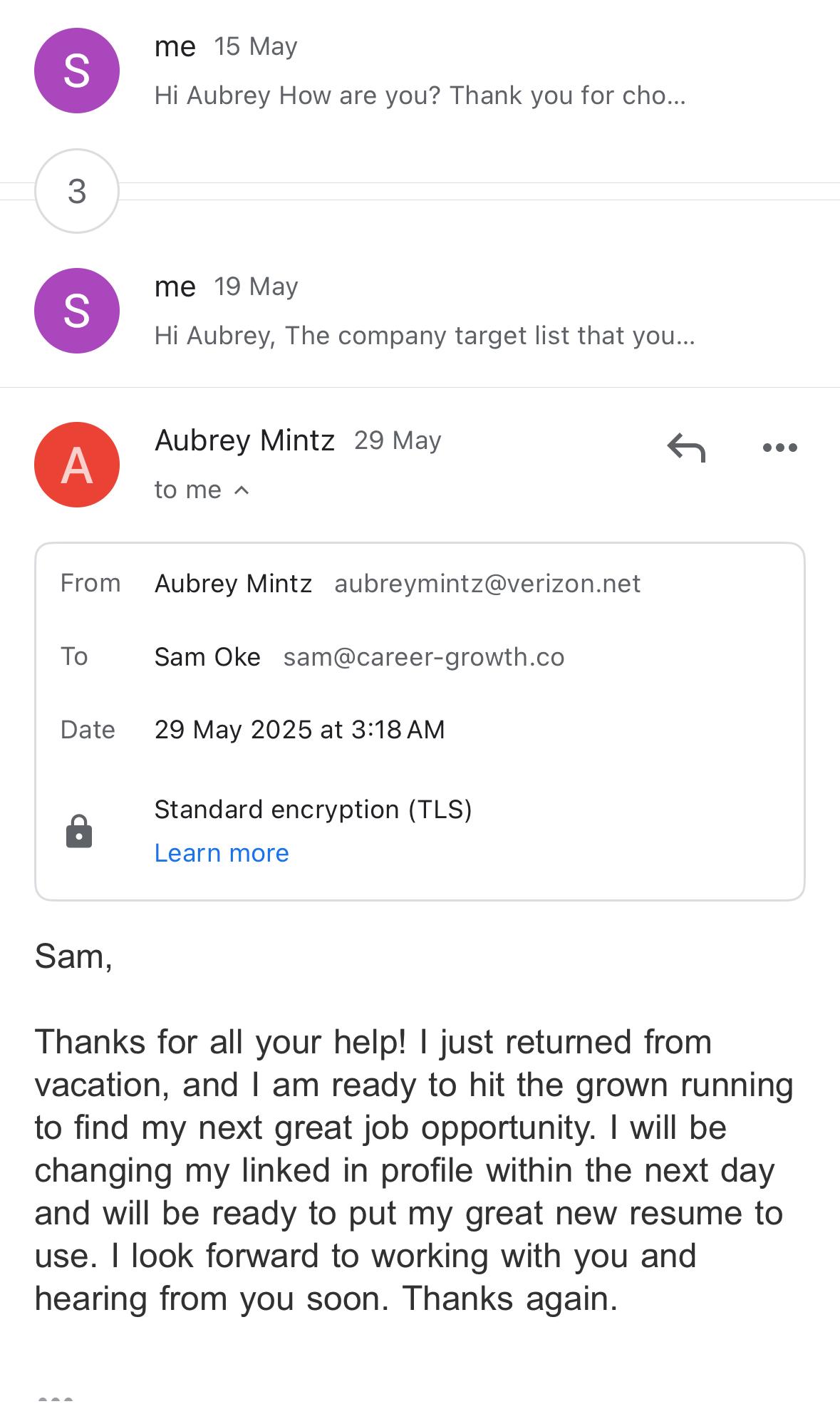Tap the email body starting 'Thanks for all'
840x1404 pixels.
[413, 1170]
